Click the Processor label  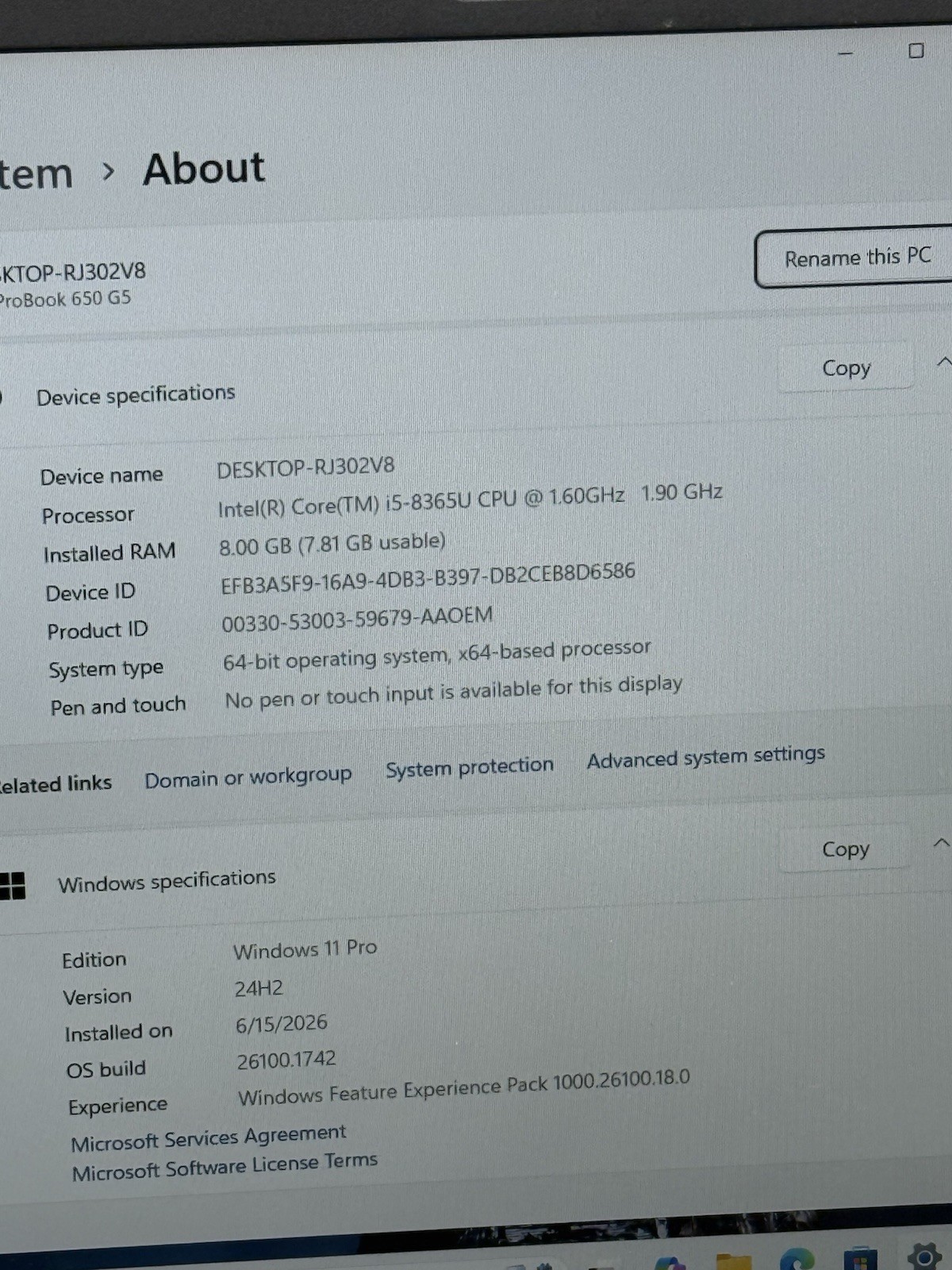tap(88, 515)
